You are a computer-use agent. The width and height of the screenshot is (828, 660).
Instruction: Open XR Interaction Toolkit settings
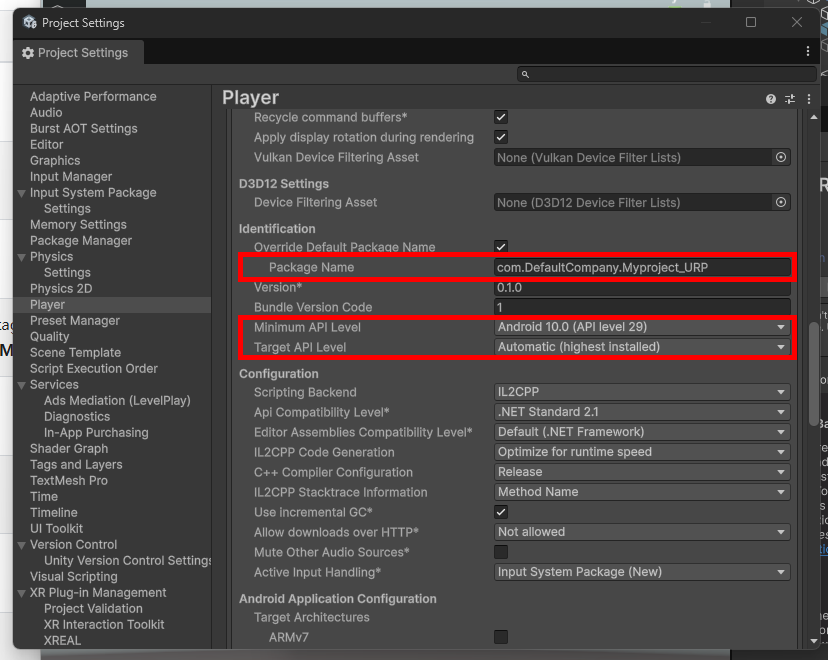point(104,625)
